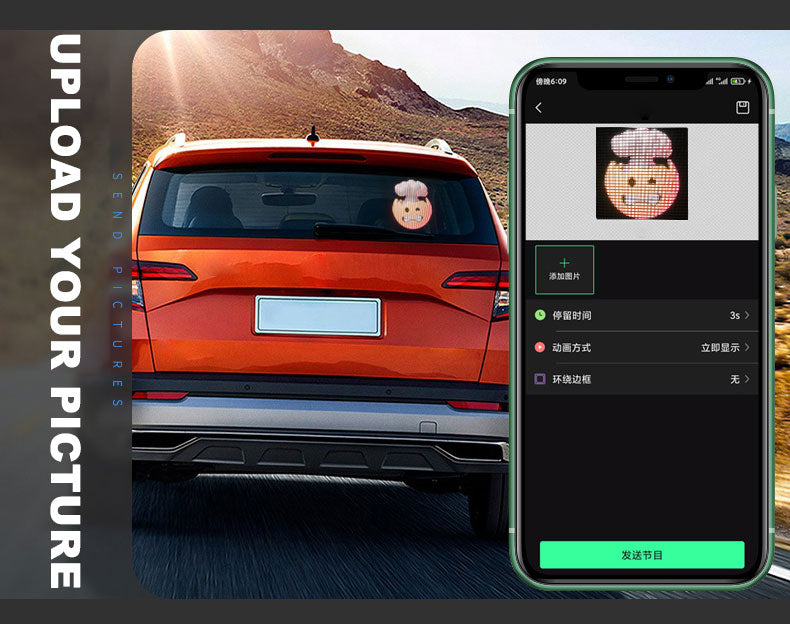Click the 添加图片 label
The width and height of the screenshot is (790, 624).
click(564, 277)
